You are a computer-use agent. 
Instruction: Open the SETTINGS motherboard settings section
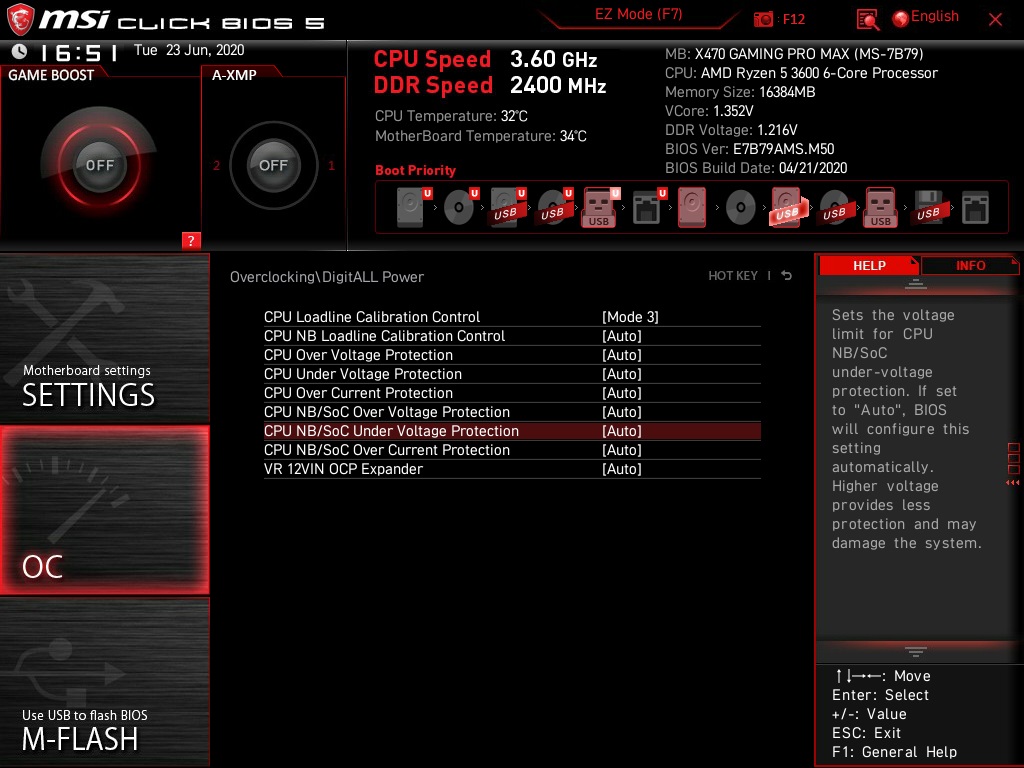(x=104, y=338)
